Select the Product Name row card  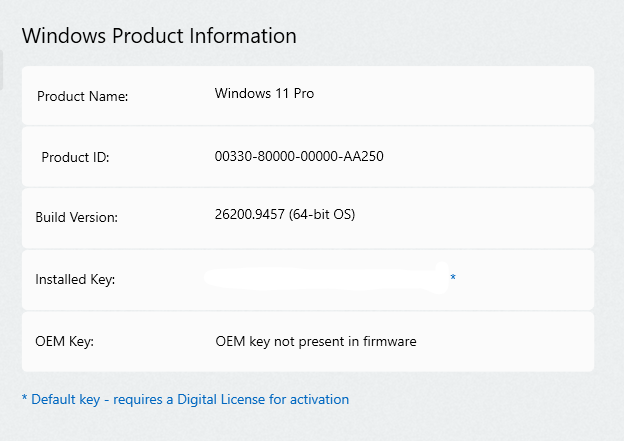pyautogui.click(x=308, y=96)
